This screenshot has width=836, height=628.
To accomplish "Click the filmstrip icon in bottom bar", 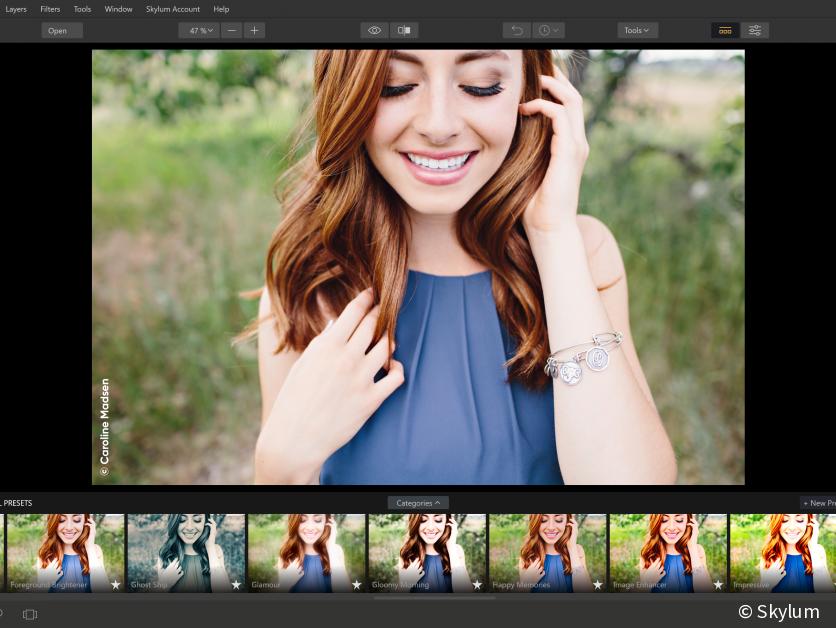I will coord(29,614).
